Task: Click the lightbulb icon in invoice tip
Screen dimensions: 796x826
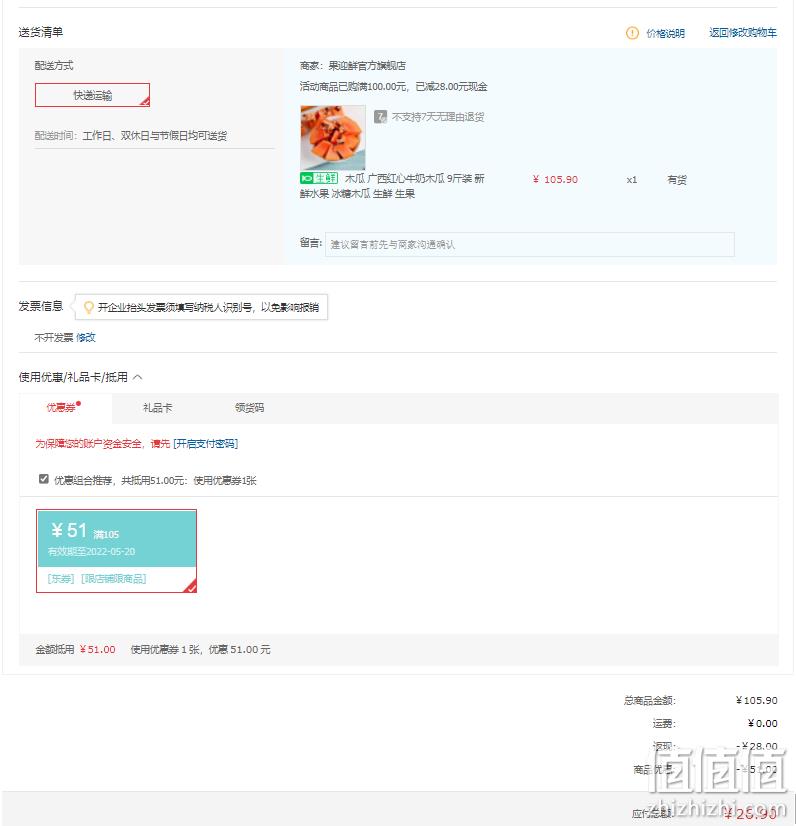Action: point(89,307)
